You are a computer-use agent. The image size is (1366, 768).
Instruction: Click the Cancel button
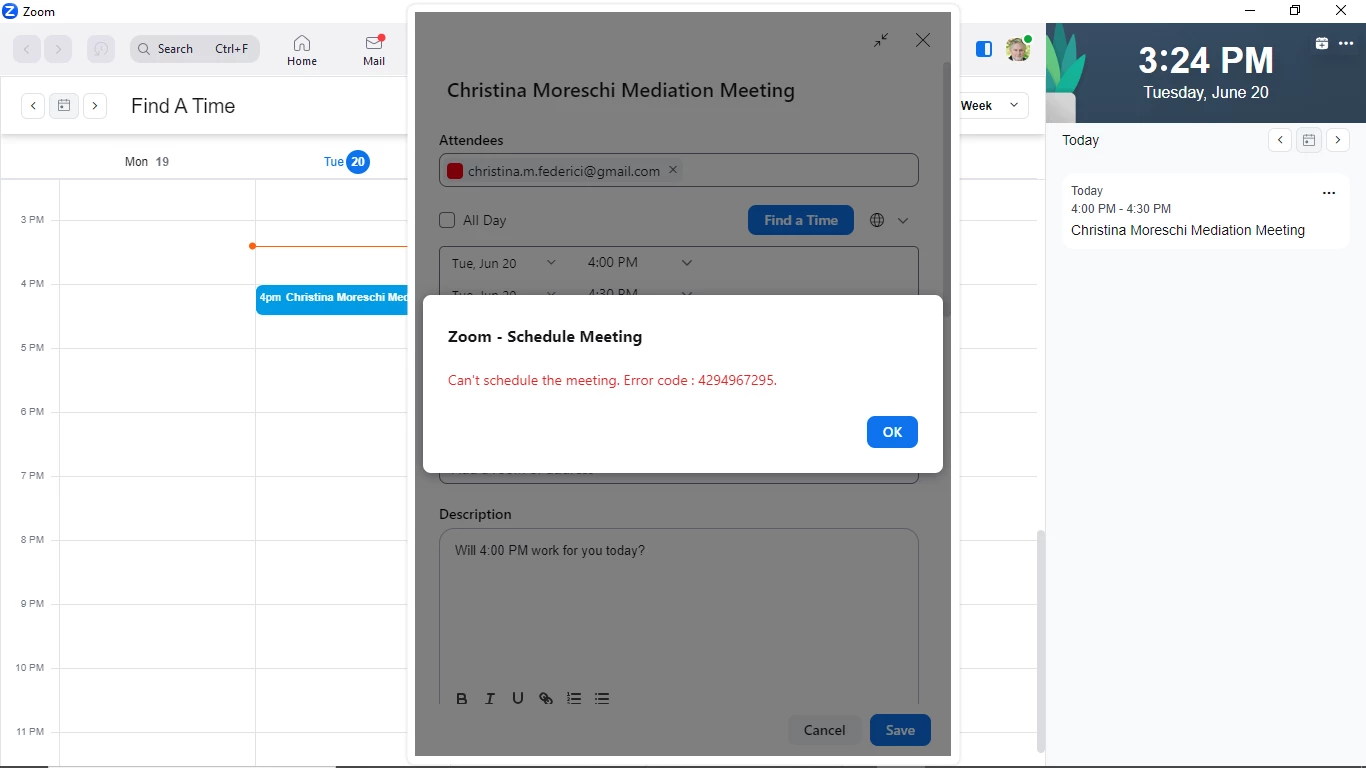point(825,730)
